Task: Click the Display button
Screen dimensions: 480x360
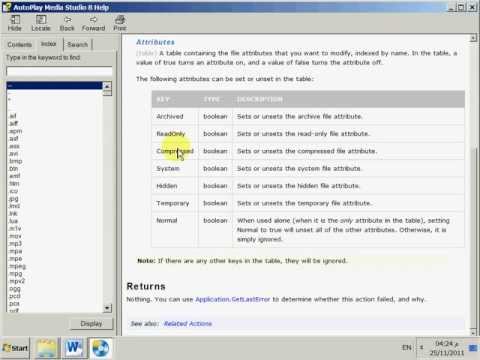Action: click(x=91, y=324)
